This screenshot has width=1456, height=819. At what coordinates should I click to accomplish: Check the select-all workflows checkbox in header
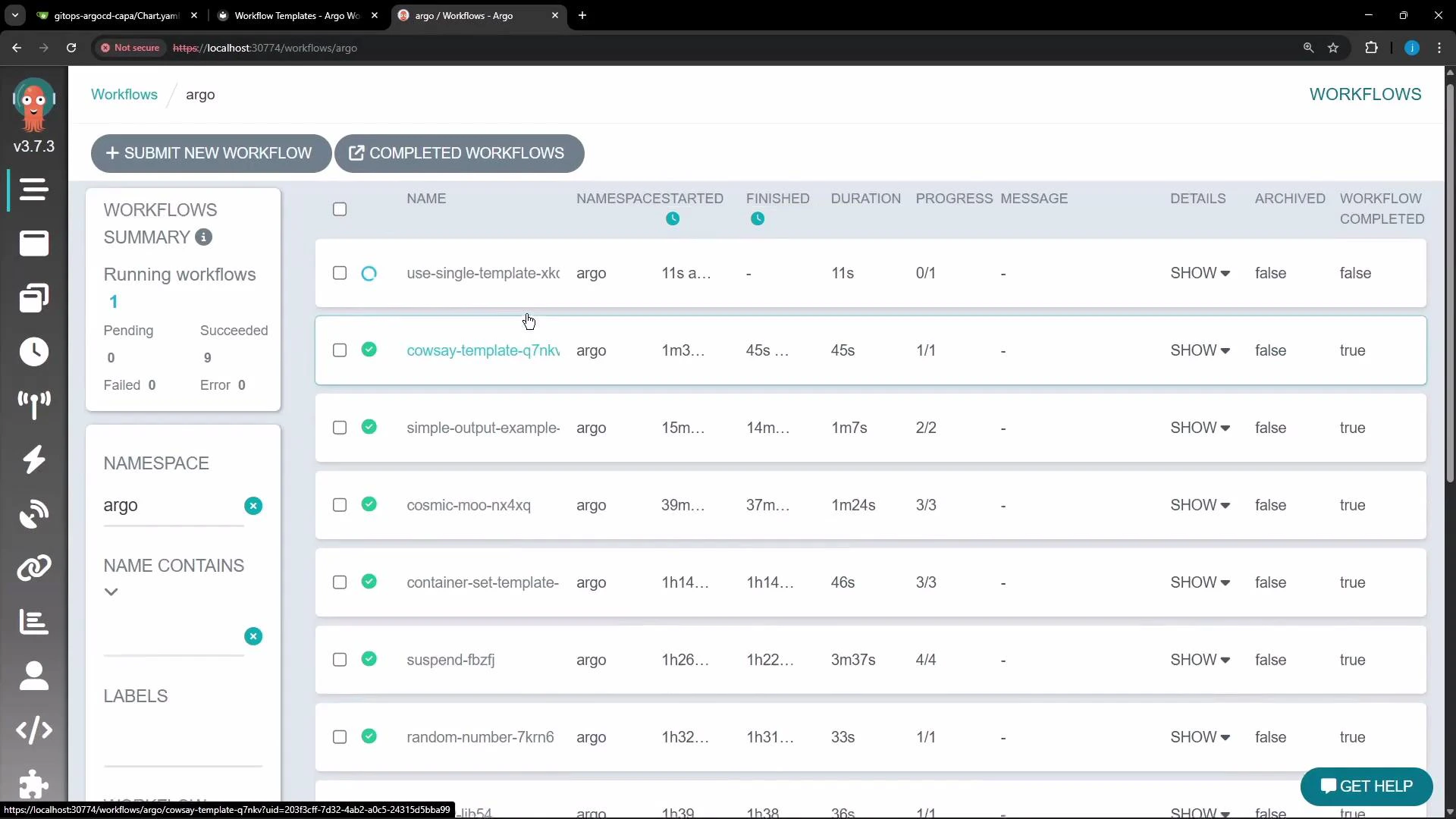pos(339,209)
